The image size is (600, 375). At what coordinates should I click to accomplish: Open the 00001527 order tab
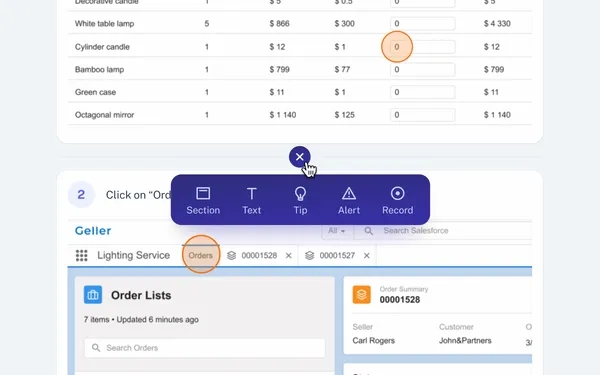(332, 255)
